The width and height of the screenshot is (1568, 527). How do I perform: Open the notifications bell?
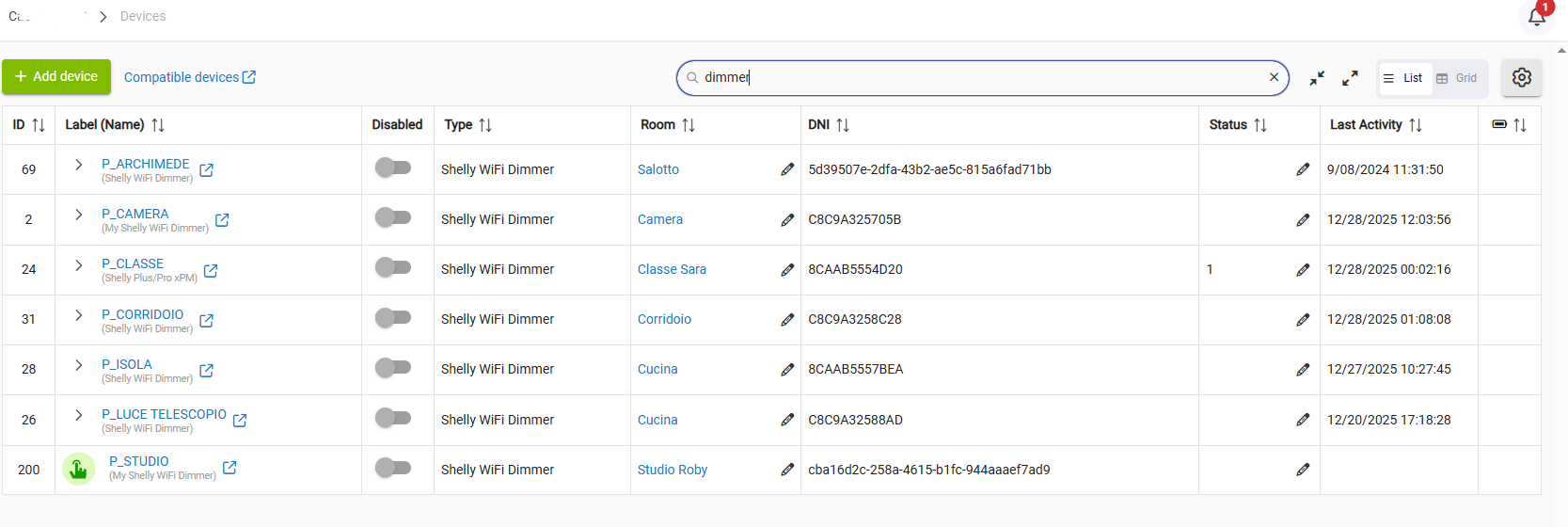1536,17
